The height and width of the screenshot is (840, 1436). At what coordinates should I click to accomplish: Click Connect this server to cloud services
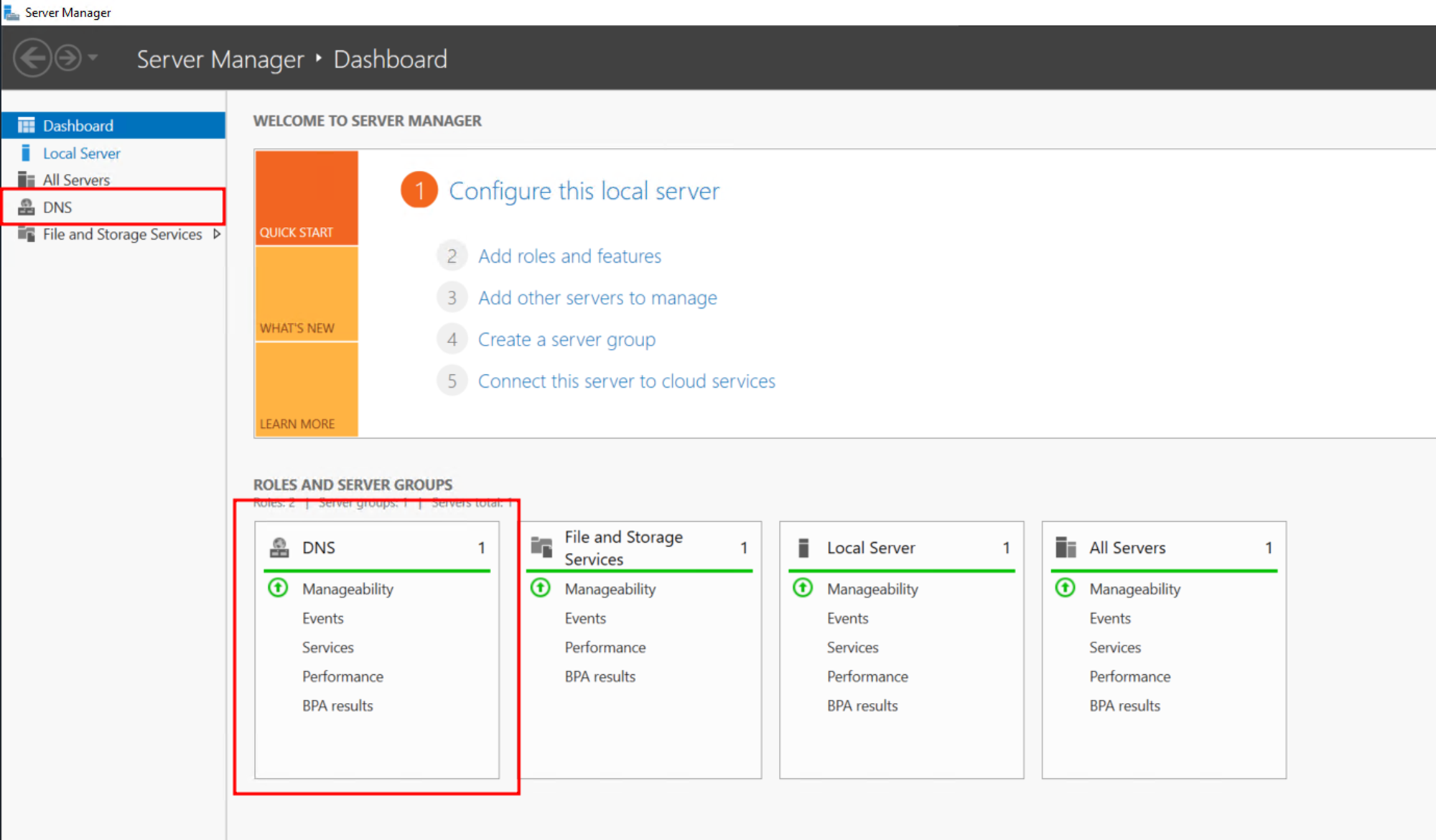point(626,381)
